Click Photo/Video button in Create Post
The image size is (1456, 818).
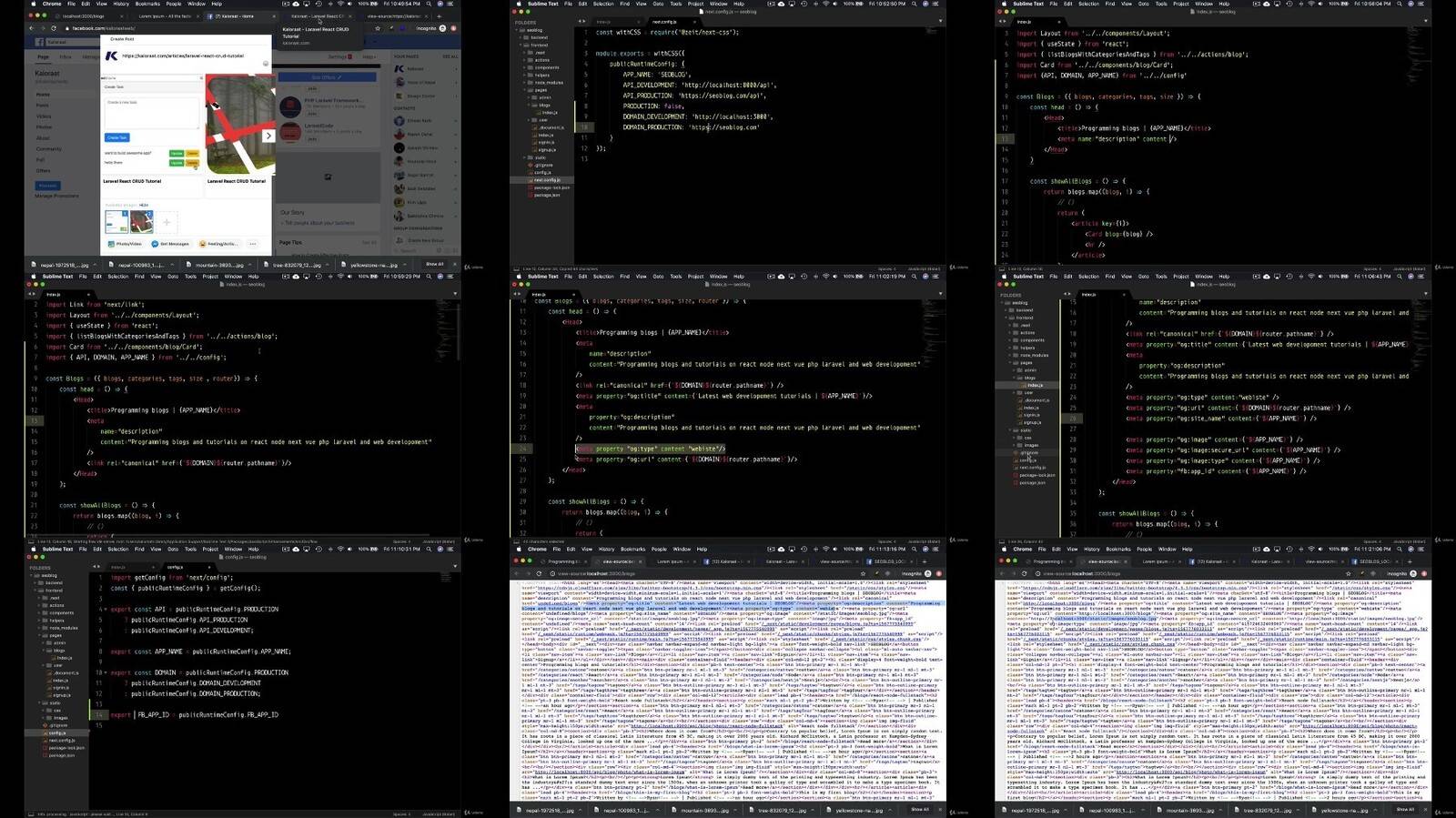click(x=125, y=244)
